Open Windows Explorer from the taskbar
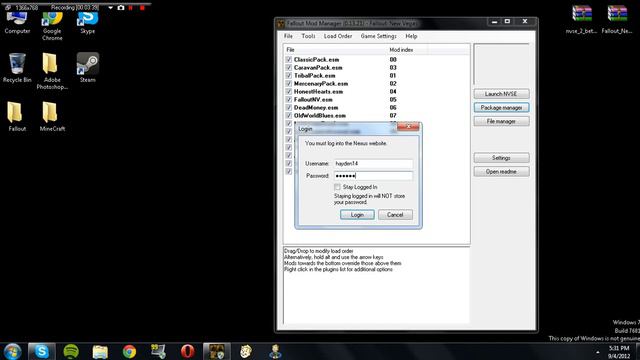640x360 pixels. coord(100,351)
